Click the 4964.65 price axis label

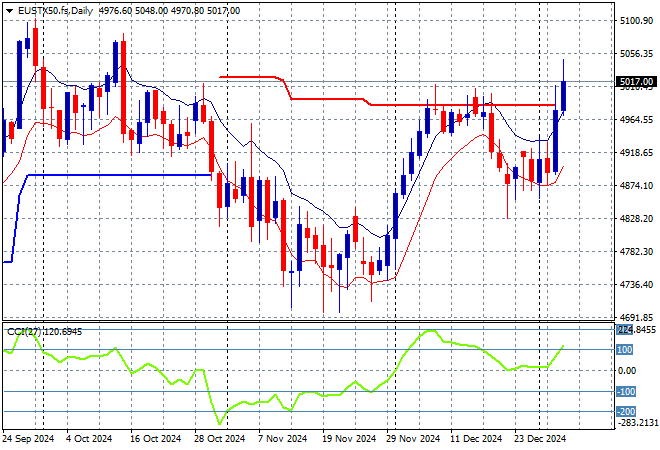(636, 120)
